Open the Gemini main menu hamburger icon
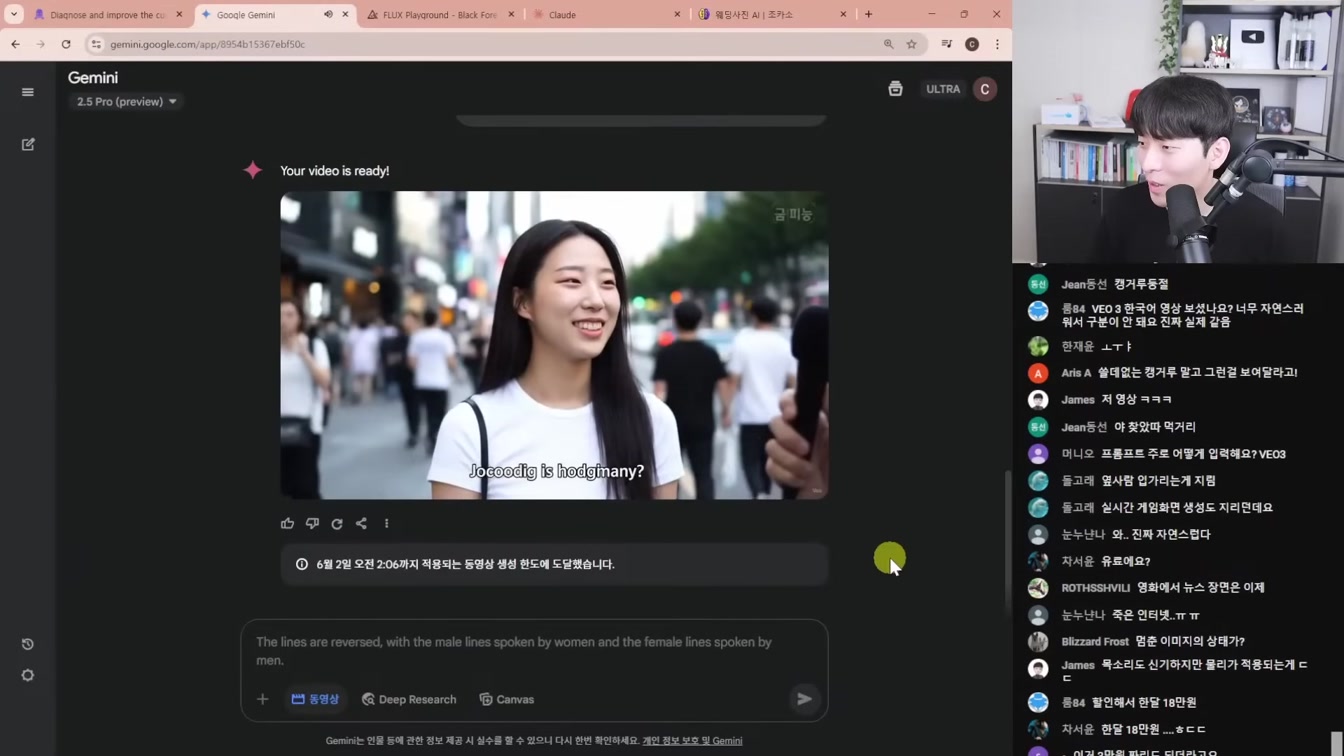1344x756 pixels. pyautogui.click(x=28, y=92)
